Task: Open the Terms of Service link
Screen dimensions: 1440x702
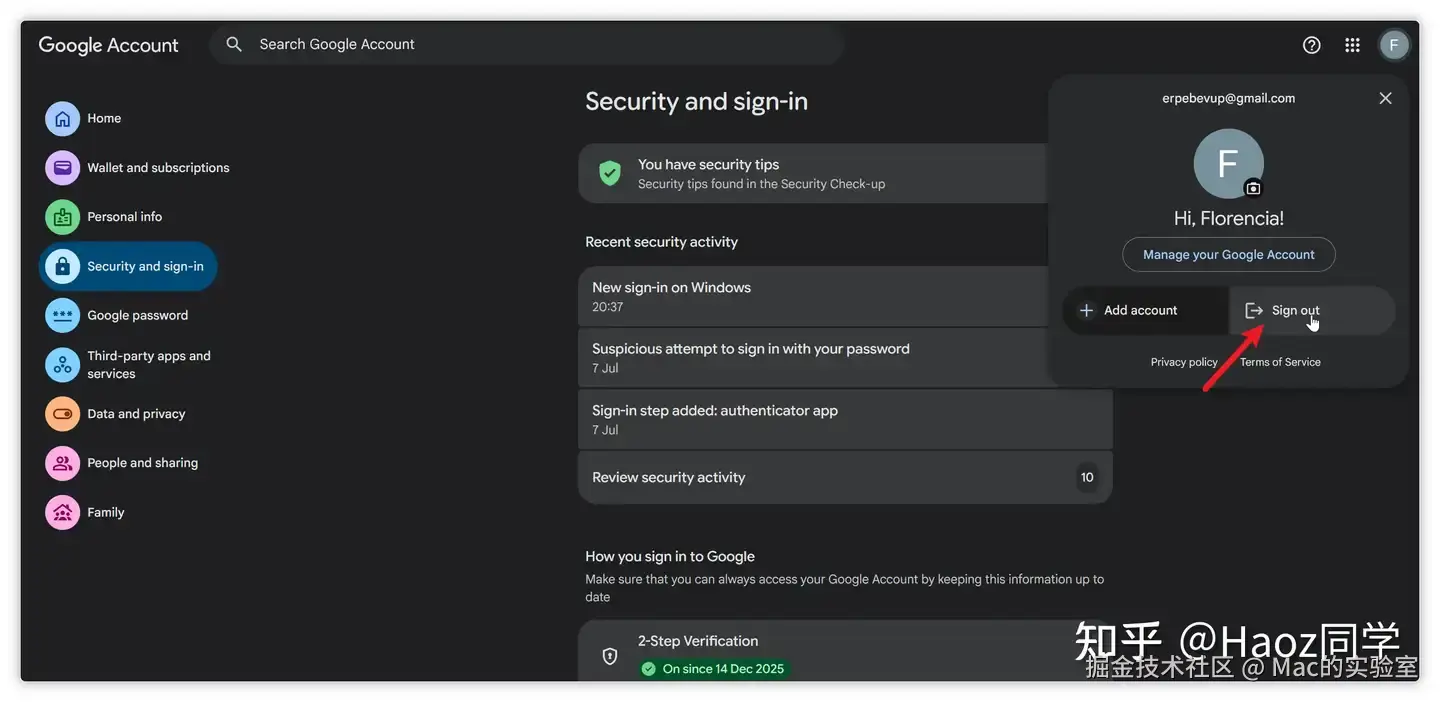Action: coord(1280,362)
